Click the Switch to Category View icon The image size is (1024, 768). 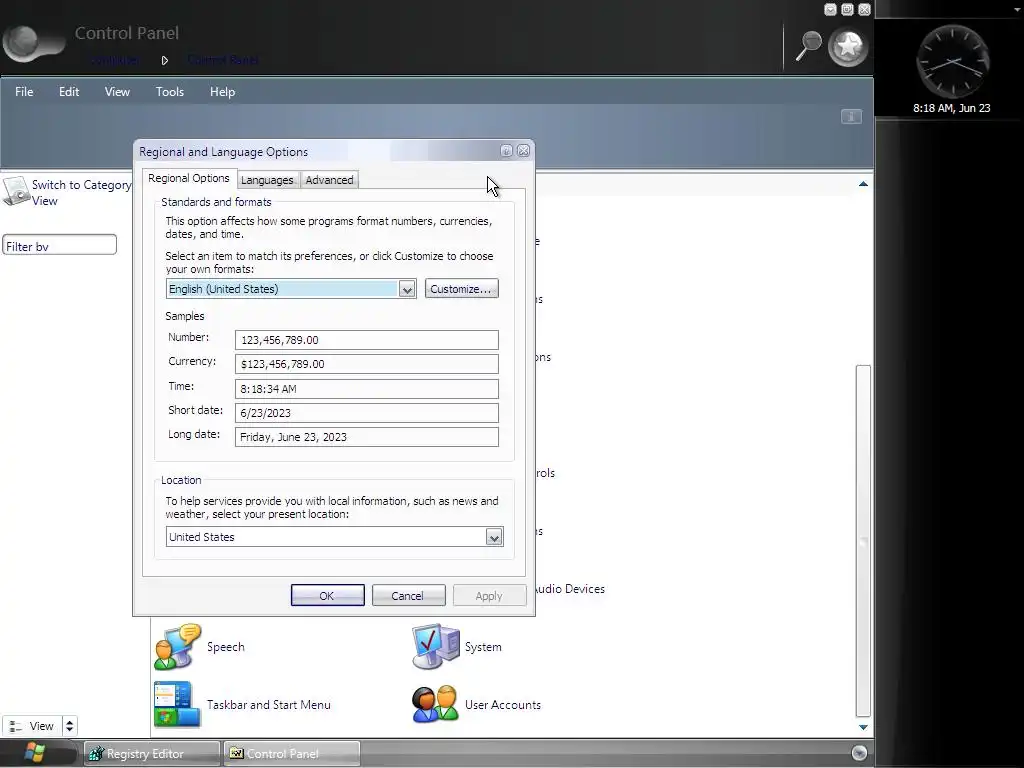point(15,191)
